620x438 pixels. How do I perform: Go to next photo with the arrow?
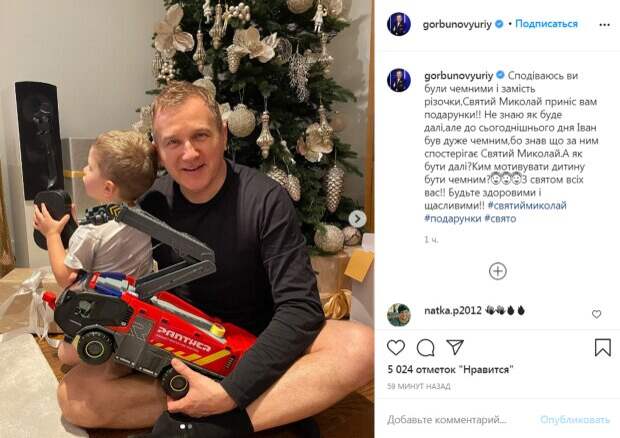pyautogui.click(x=357, y=219)
